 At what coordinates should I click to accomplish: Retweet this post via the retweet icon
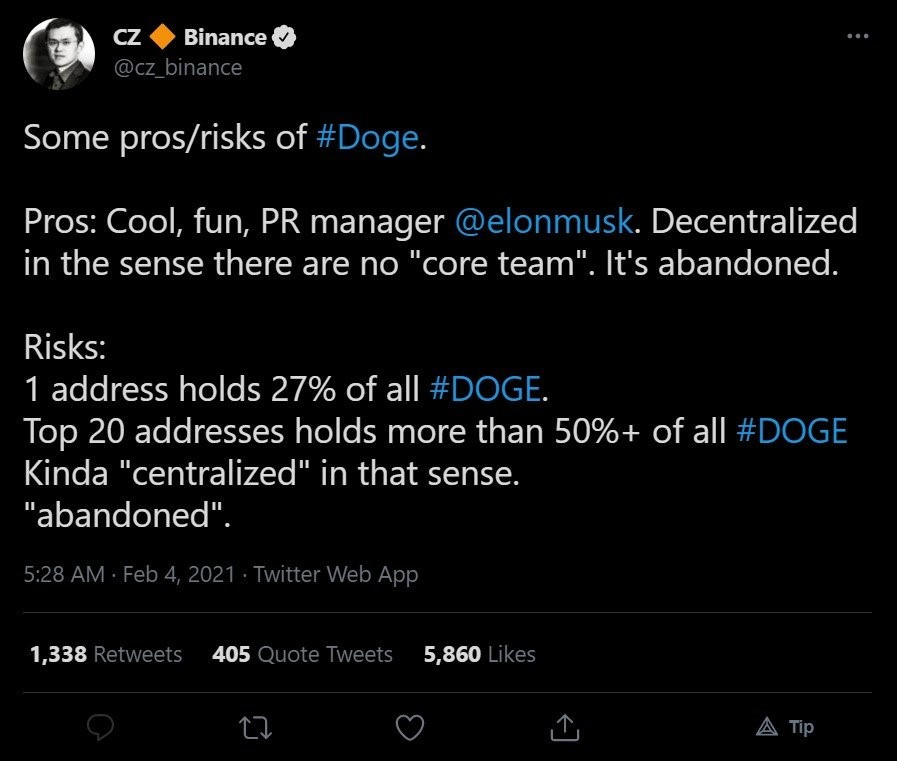point(255,728)
